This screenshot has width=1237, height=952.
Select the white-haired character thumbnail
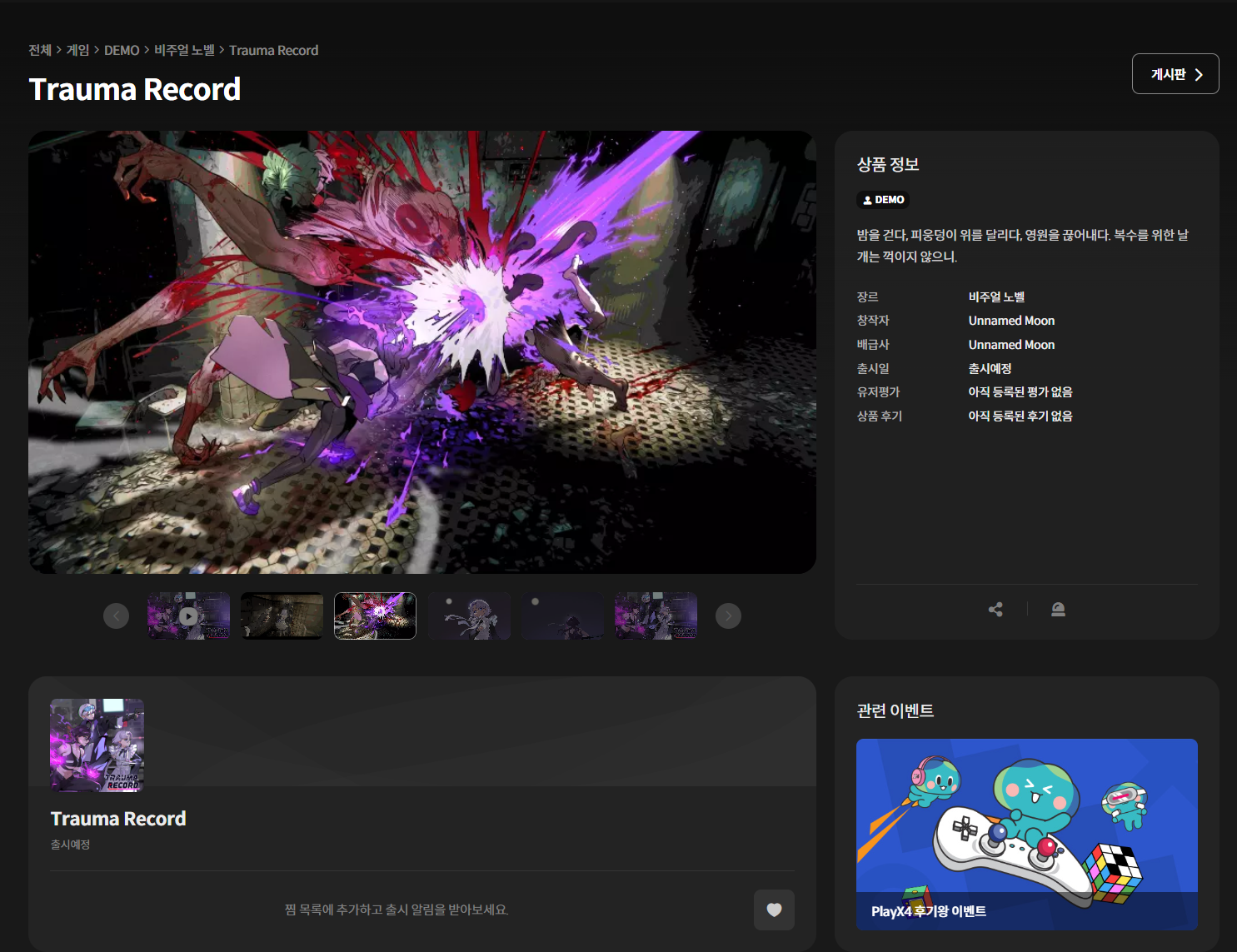coord(469,616)
